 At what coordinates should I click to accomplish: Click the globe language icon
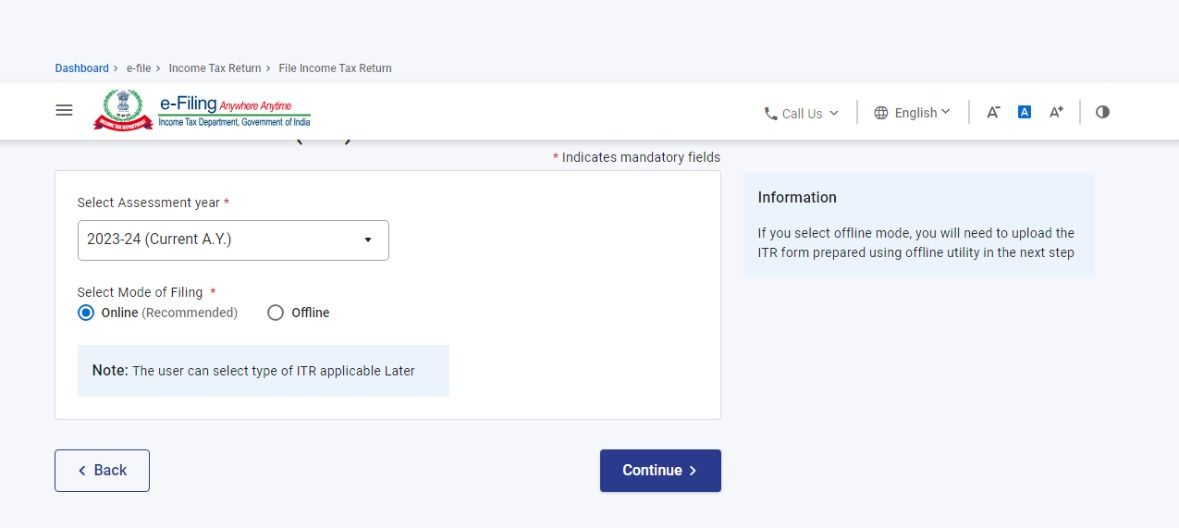tap(880, 113)
